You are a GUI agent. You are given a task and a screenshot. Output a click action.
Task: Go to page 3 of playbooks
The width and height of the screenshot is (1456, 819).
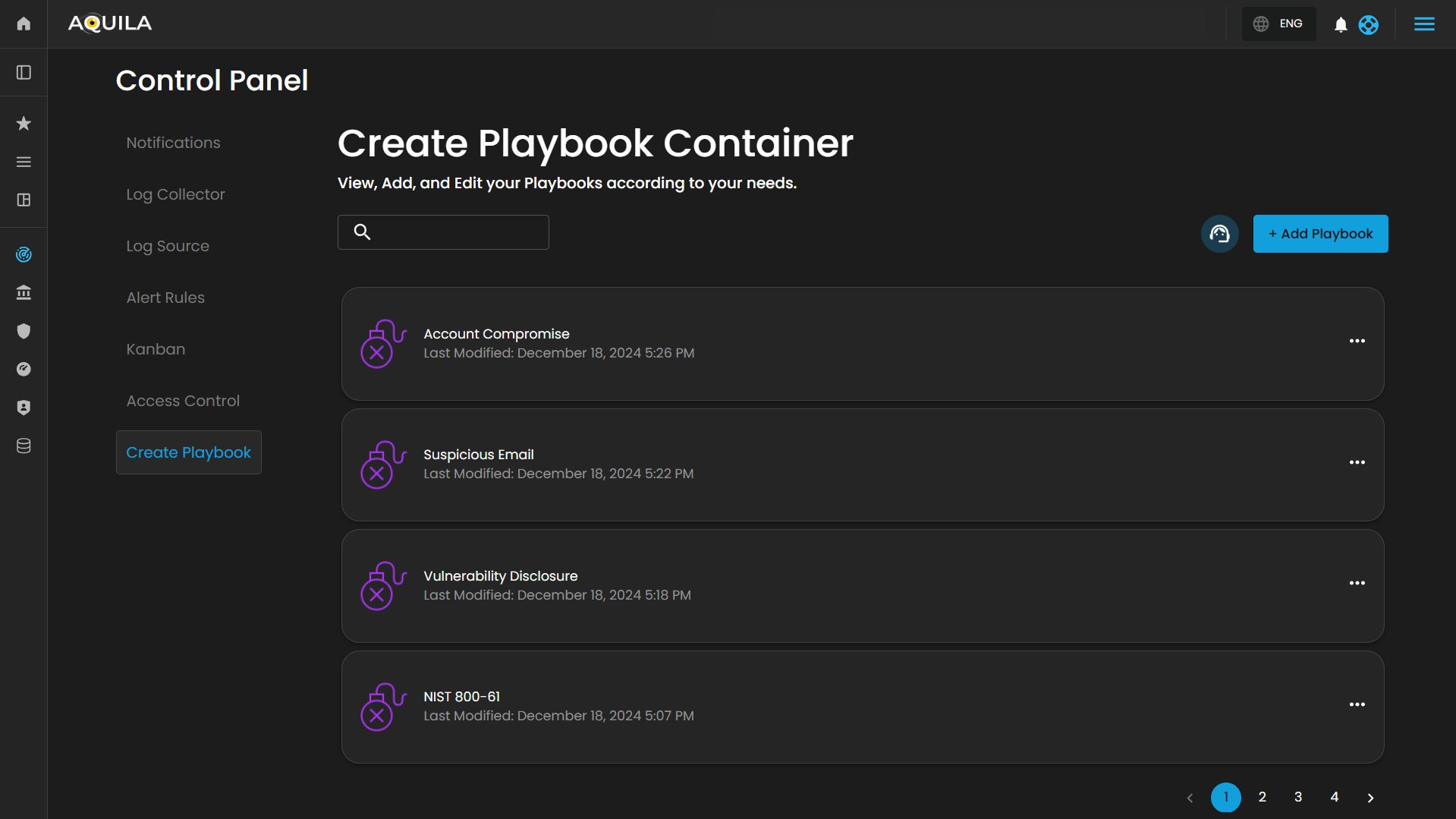click(x=1298, y=797)
